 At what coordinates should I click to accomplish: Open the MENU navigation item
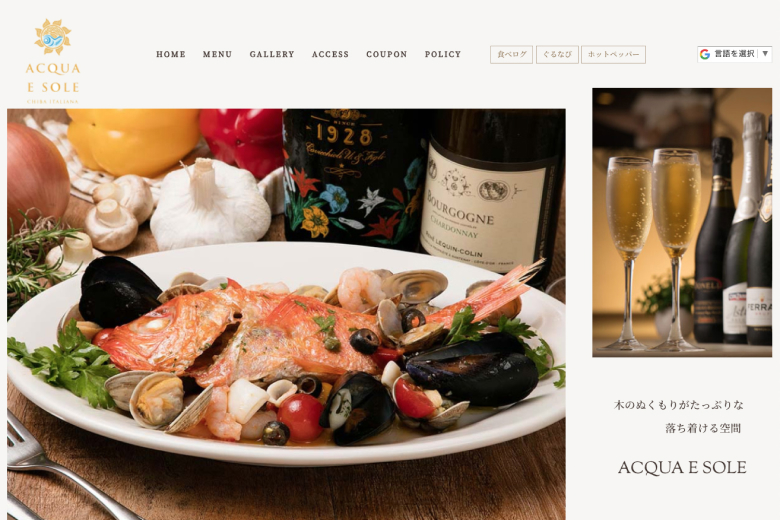217,54
